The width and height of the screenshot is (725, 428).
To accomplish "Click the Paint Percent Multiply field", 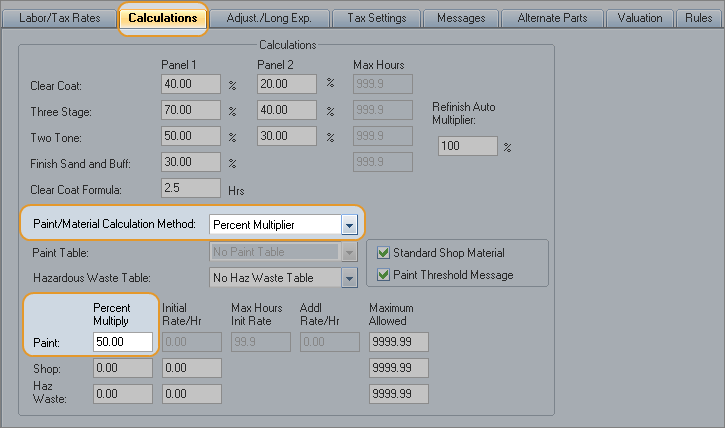I will [x=122, y=342].
